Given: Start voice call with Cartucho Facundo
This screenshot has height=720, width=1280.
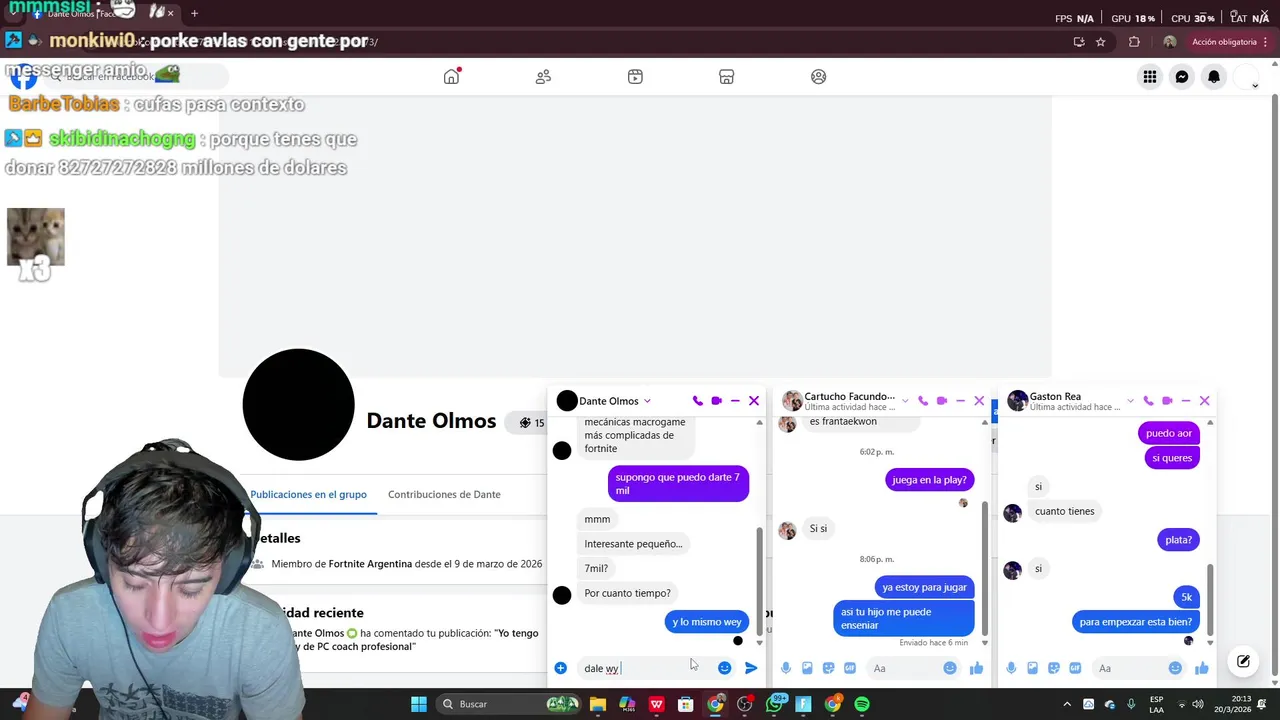Looking at the screenshot, I should pos(923,401).
